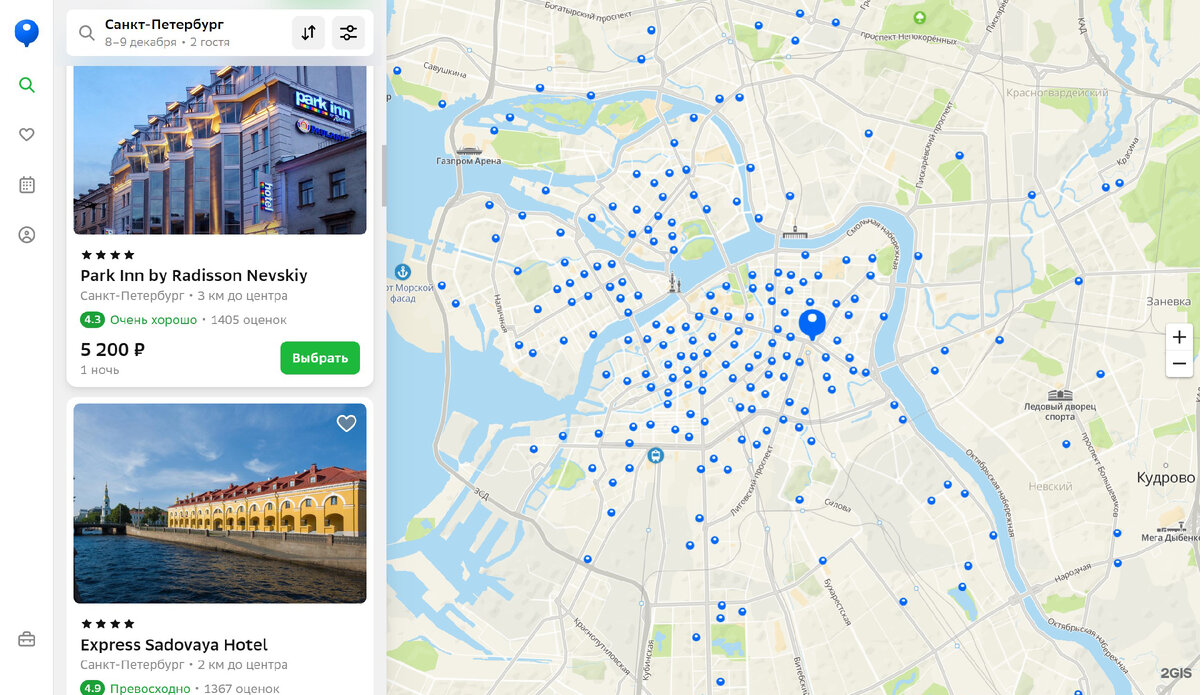Open briefcase icon at sidebar bottom
Screen dimensions: 1200x695
point(27,639)
